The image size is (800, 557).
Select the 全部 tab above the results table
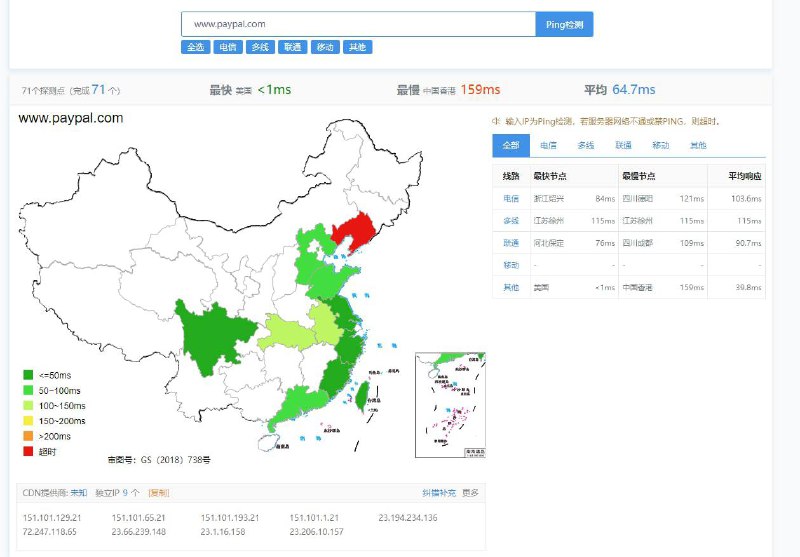coord(511,145)
